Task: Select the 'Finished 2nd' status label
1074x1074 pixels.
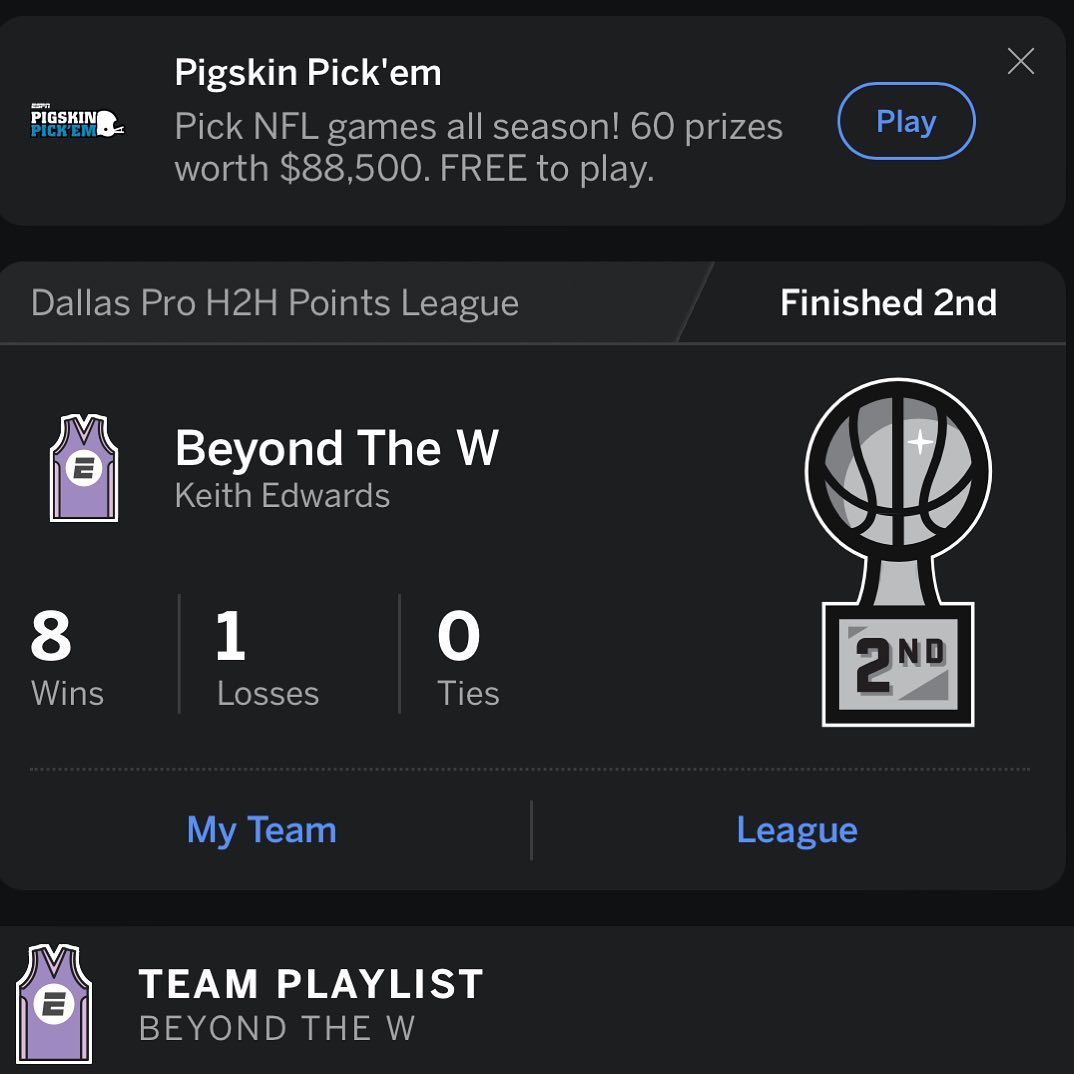Action: [888, 303]
